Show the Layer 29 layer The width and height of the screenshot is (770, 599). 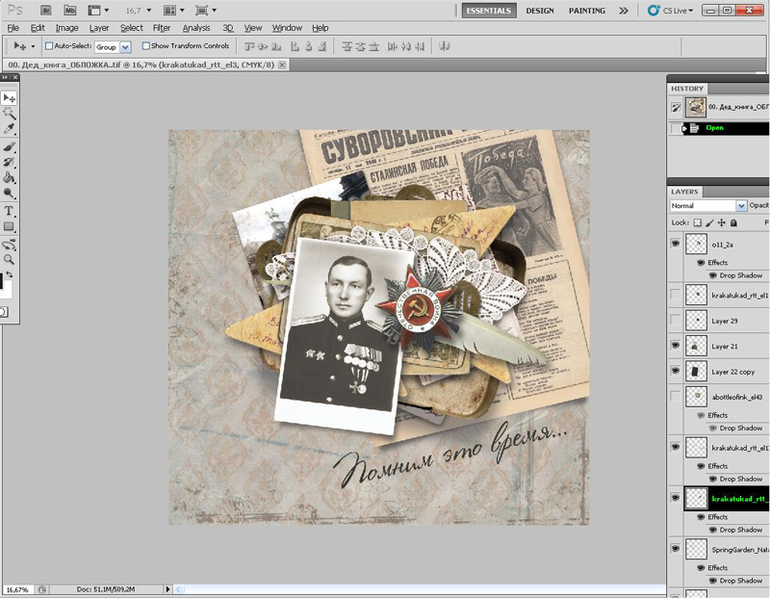pyautogui.click(x=675, y=320)
